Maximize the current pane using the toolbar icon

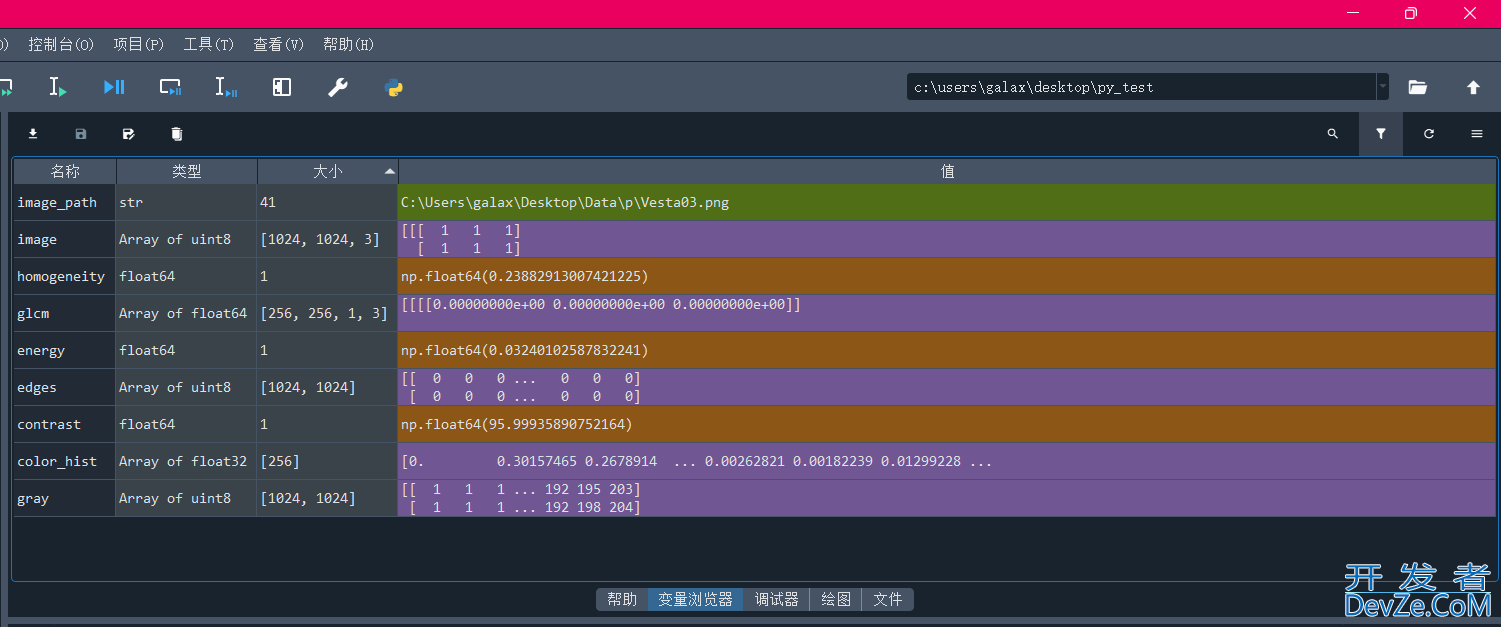[282, 88]
